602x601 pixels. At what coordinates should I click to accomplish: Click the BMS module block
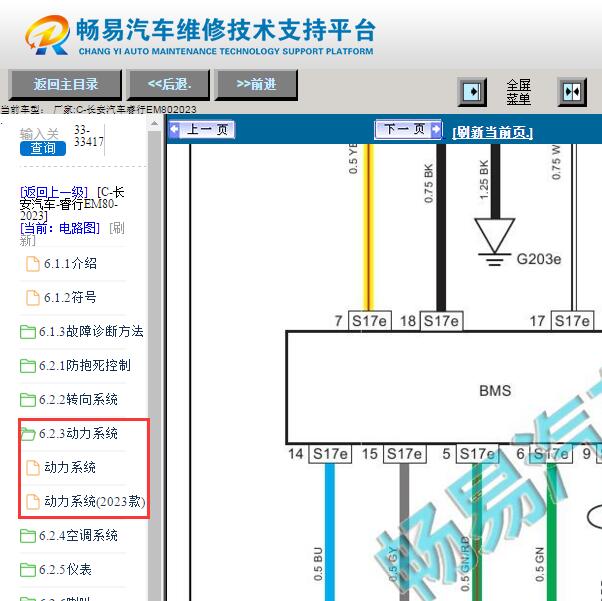(x=444, y=387)
